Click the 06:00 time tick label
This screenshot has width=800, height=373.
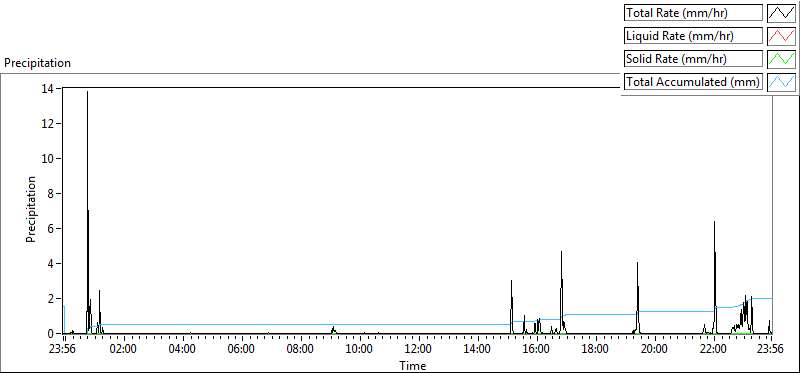point(241,350)
